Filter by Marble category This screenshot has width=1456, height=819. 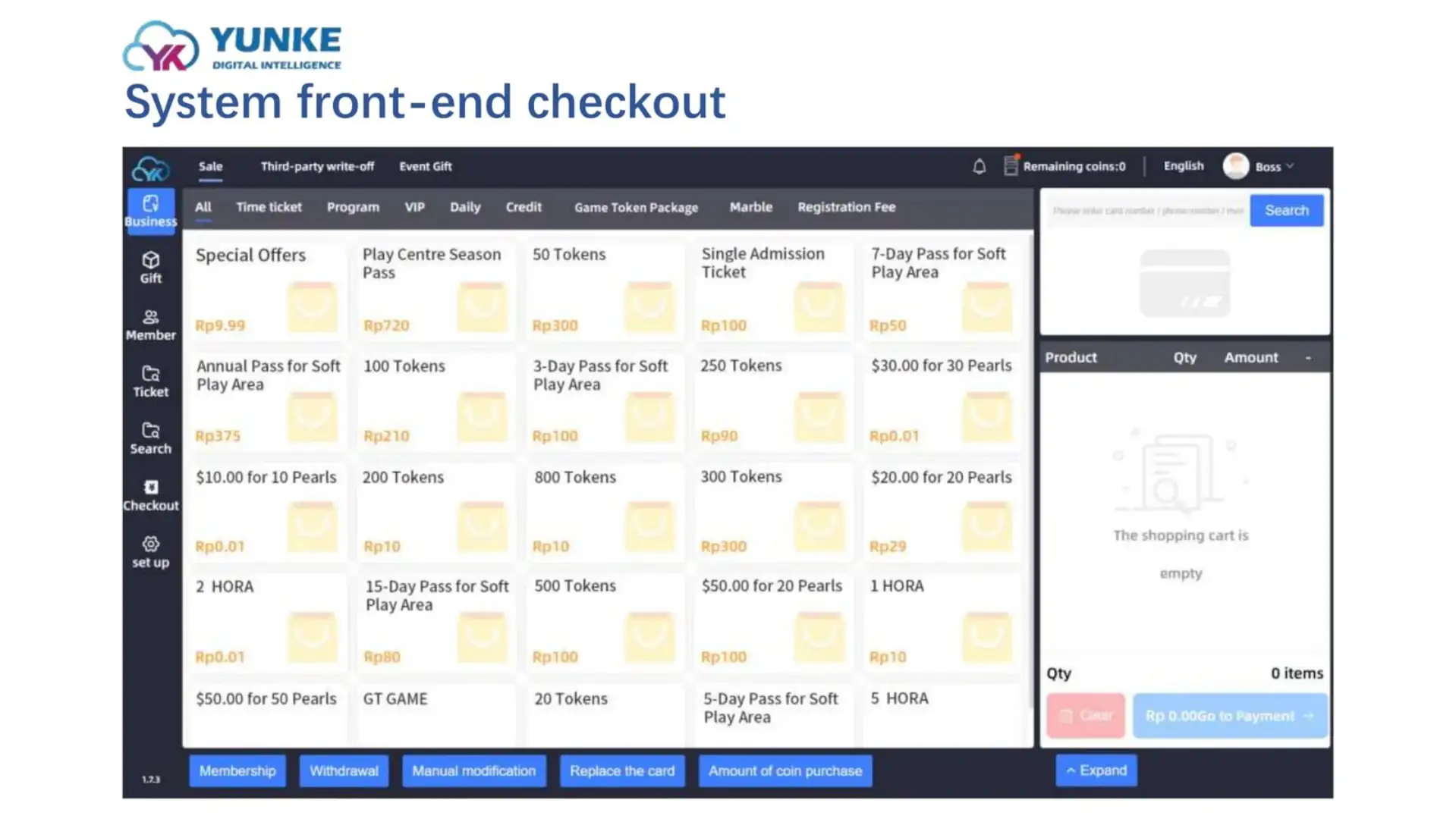750,207
